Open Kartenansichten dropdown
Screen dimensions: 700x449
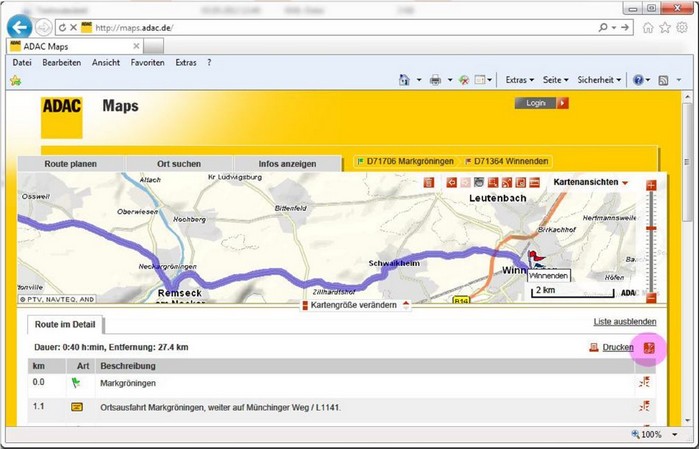pos(591,182)
